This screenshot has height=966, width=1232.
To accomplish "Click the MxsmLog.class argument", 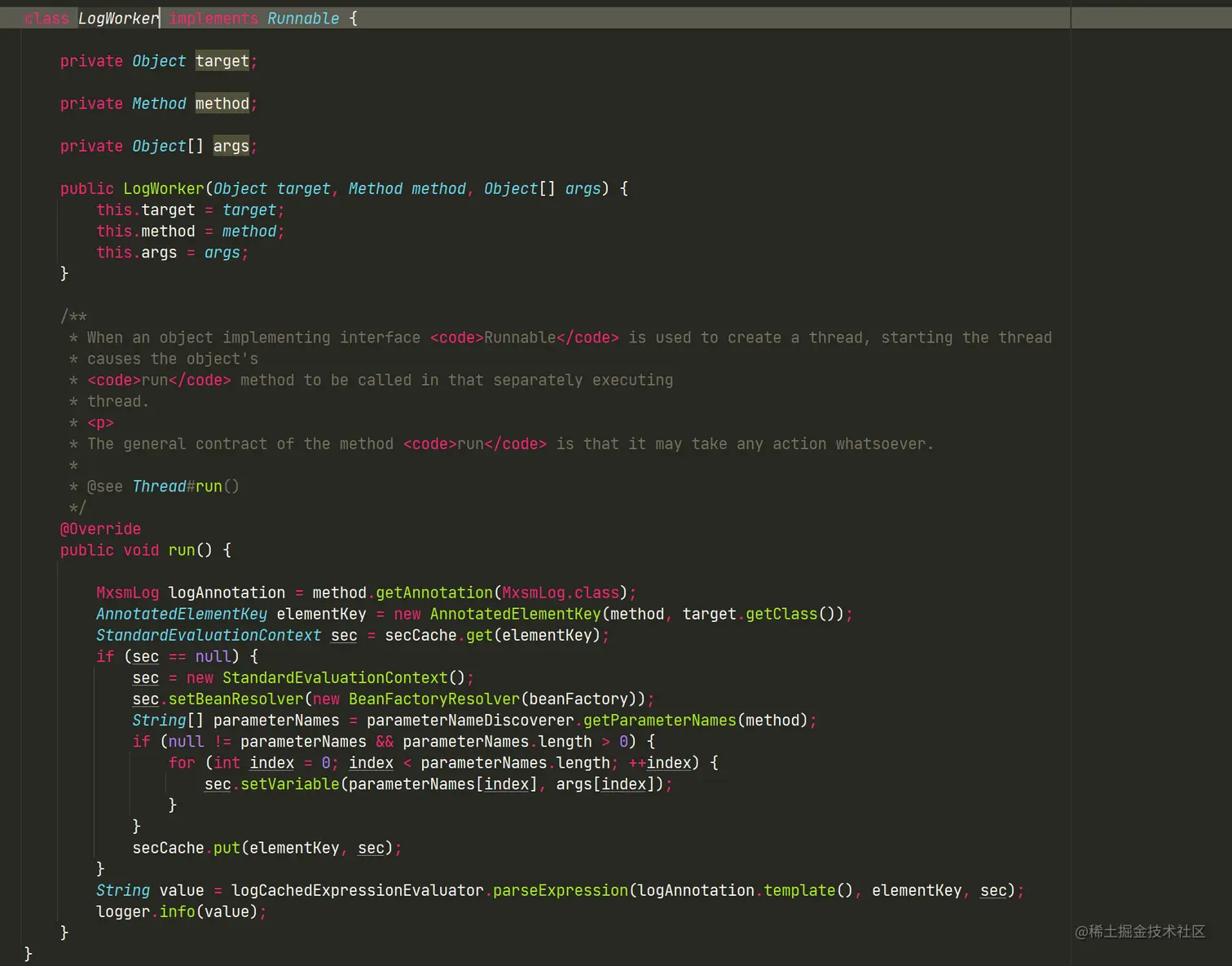I will (x=561, y=593).
